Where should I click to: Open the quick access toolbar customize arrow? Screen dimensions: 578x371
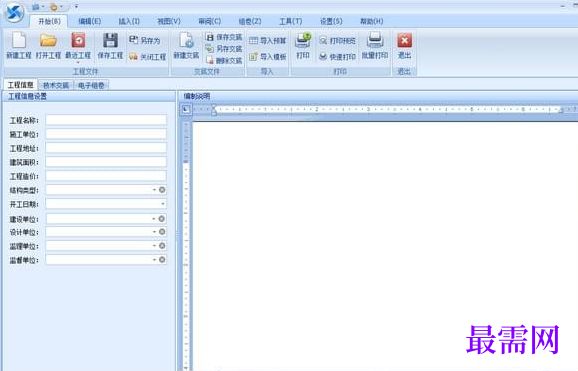point(76,7)
